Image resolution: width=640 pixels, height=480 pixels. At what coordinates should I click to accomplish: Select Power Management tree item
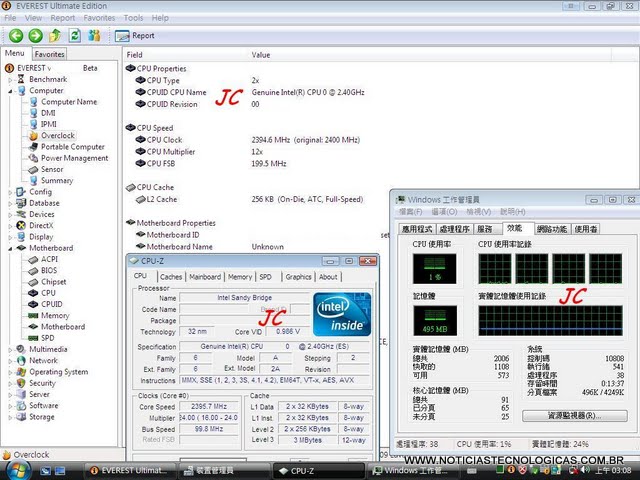click(75, 158)
